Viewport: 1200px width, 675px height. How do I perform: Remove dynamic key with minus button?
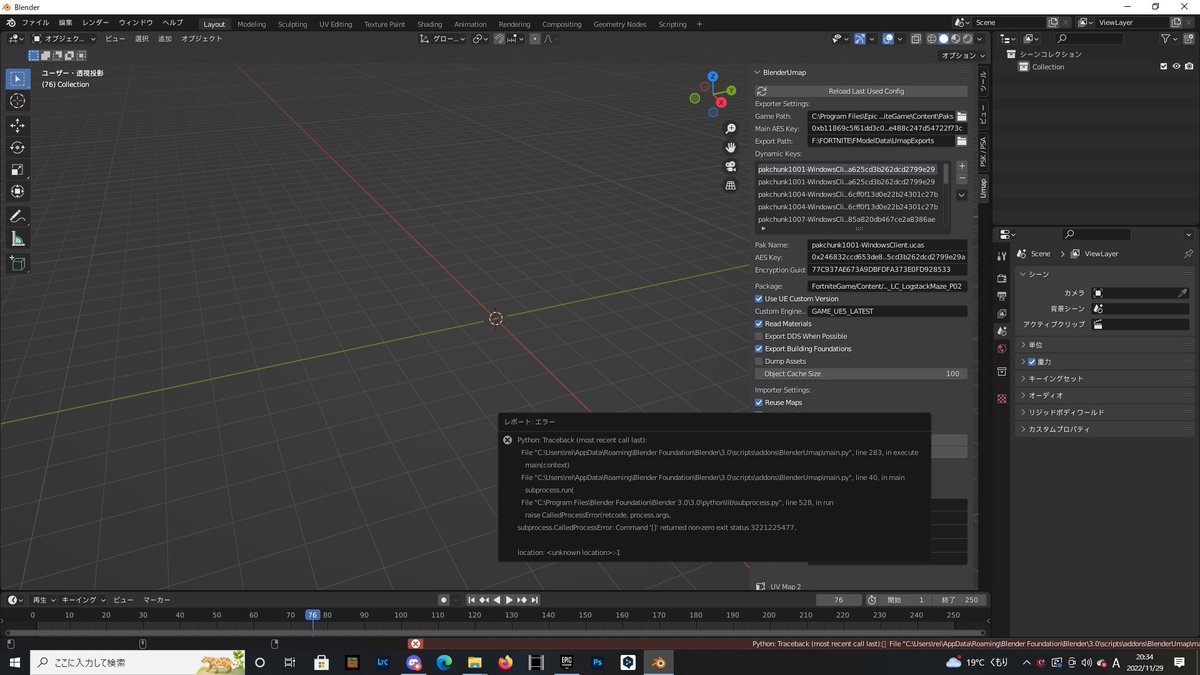962,178
